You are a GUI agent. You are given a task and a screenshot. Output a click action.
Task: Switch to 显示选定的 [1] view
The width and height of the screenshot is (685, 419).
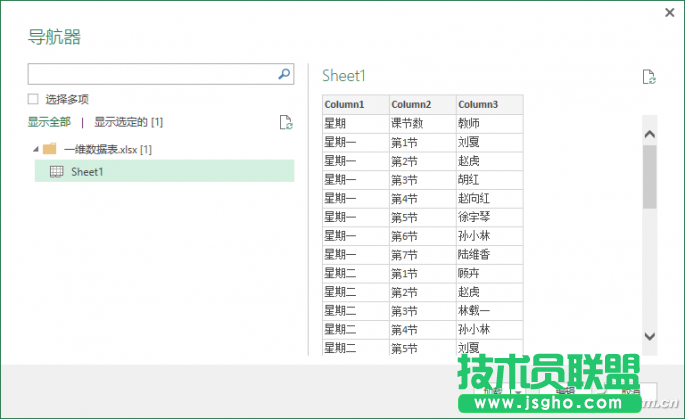click(128, 122)
